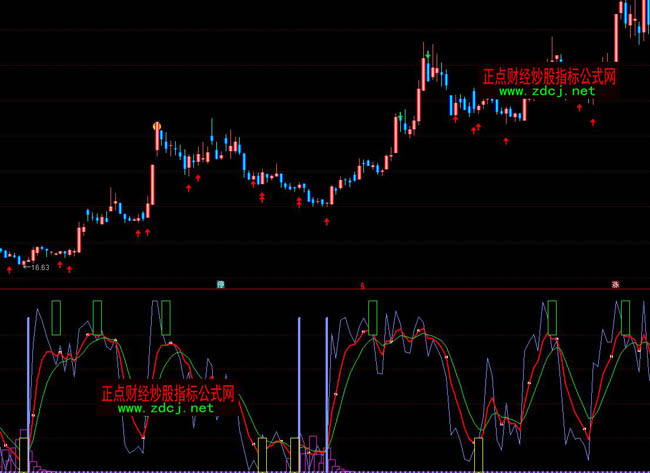Click the green down arrow above the candlesticks

pos(429,51)
